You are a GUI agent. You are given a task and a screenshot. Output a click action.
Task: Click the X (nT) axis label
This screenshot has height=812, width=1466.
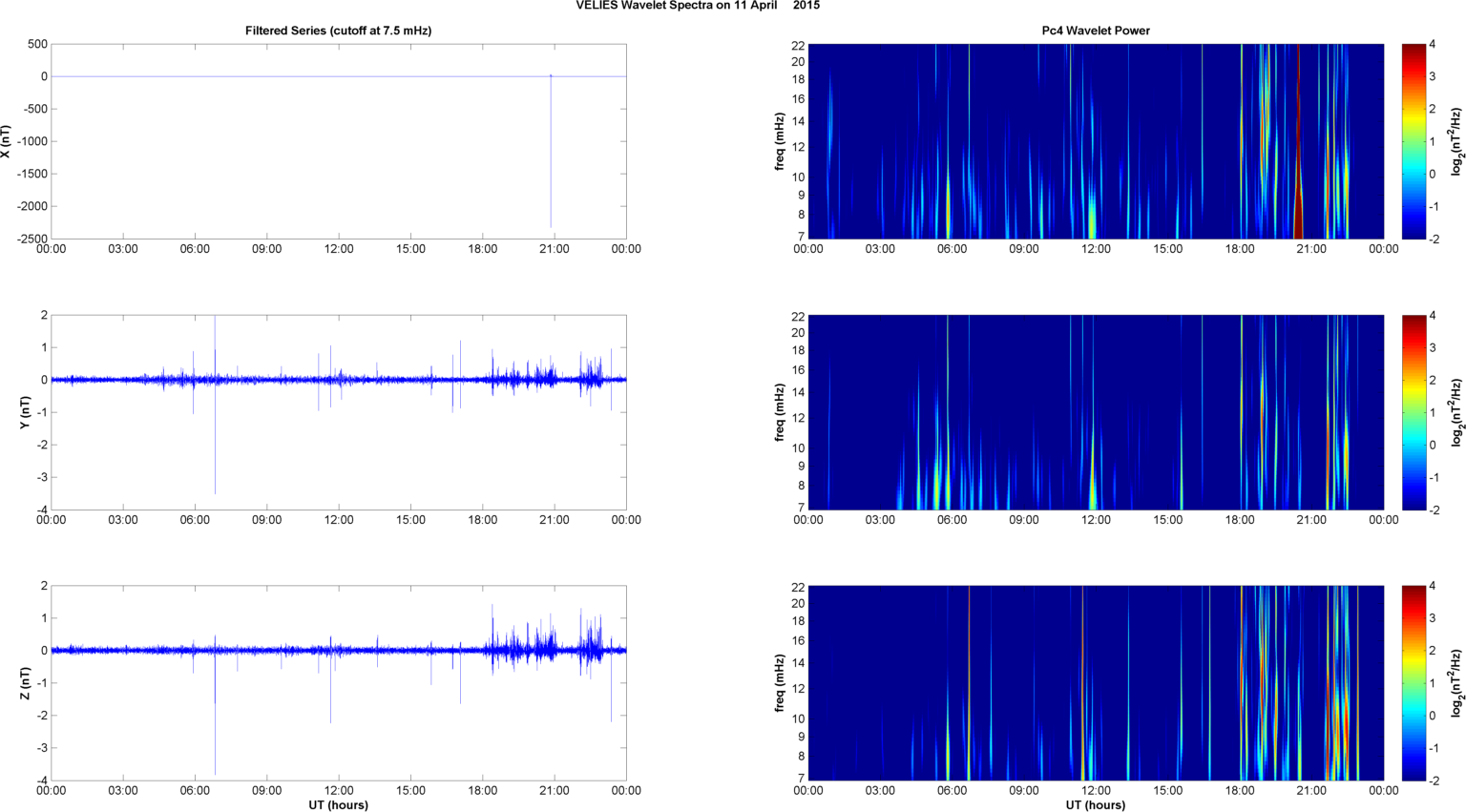(6, 141)
